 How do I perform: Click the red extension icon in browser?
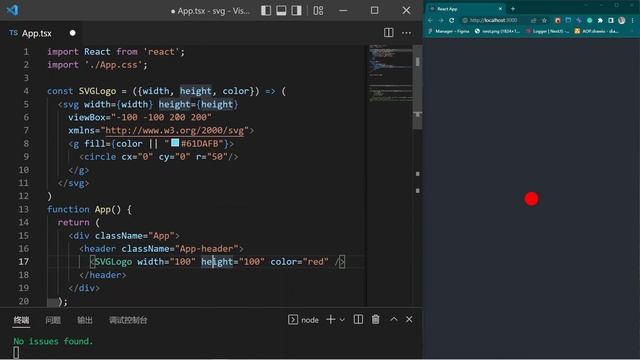pyautogui.click(x=558, y=20)
